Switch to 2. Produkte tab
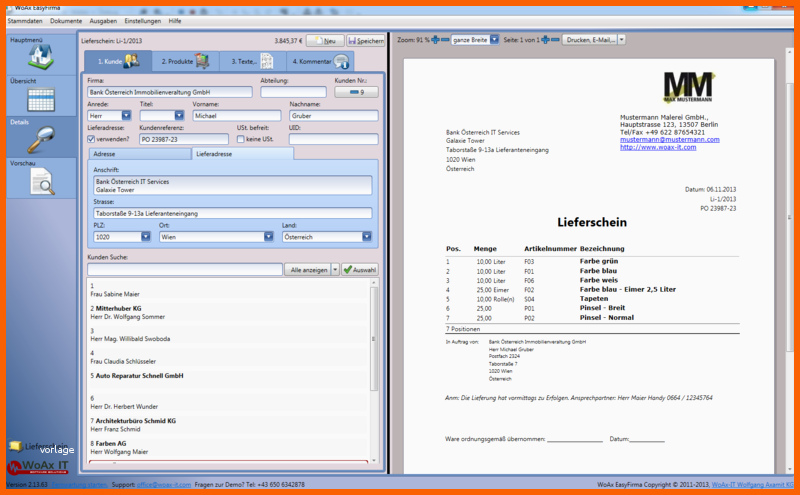The height and width of the screenshot is (495, 800). coord(186,61)
